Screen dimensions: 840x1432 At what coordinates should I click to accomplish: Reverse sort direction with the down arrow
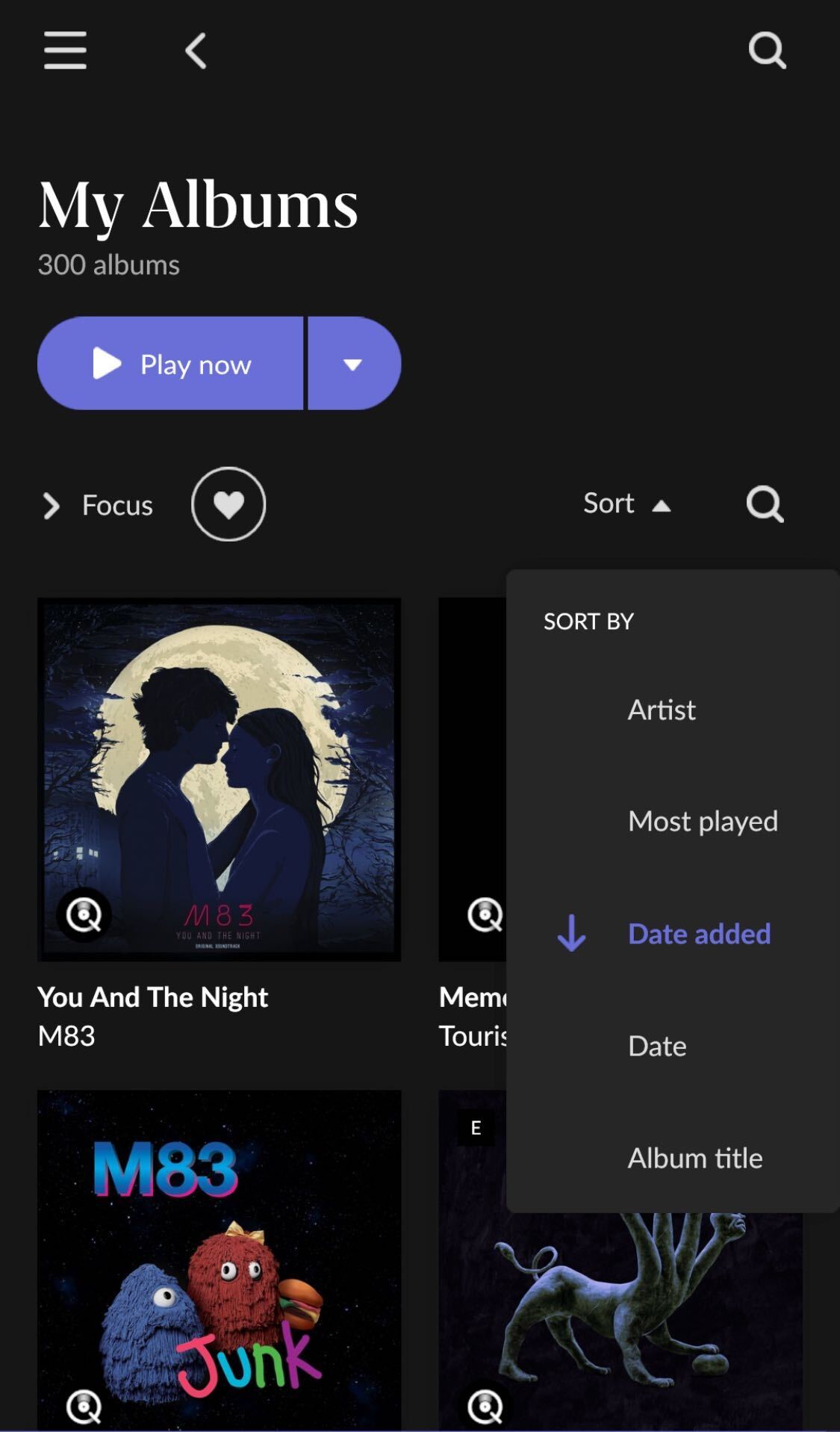[572, 934]
